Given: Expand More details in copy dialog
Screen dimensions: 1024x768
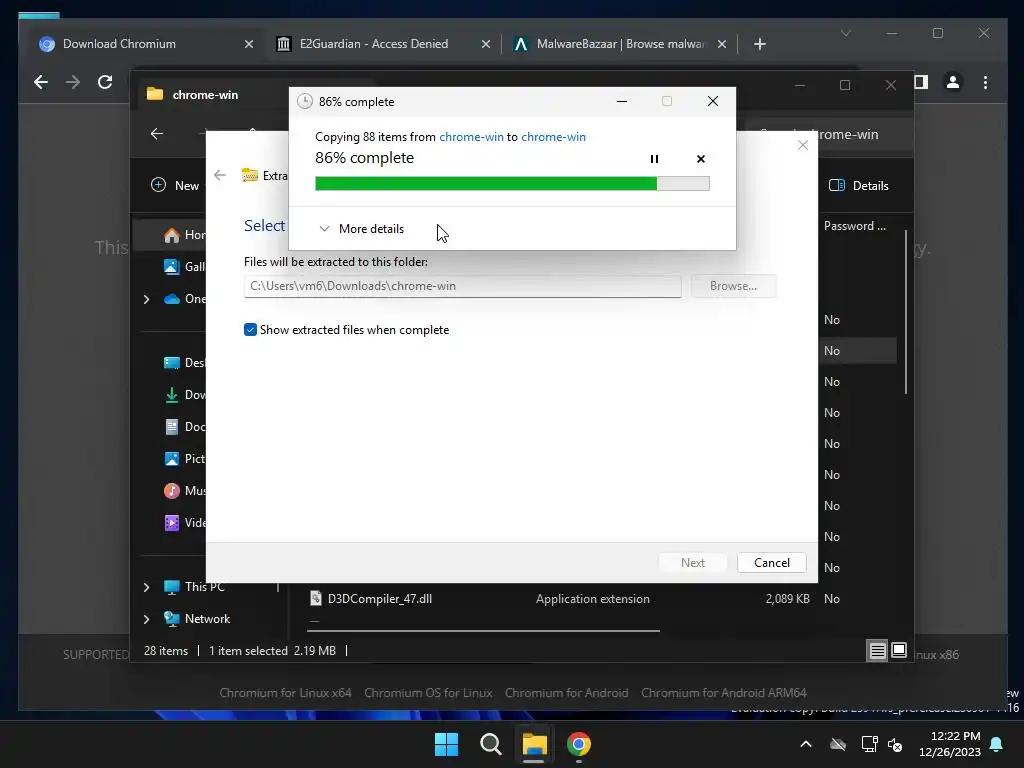Looking at the screenshot, I should click(x=362, y=229).
